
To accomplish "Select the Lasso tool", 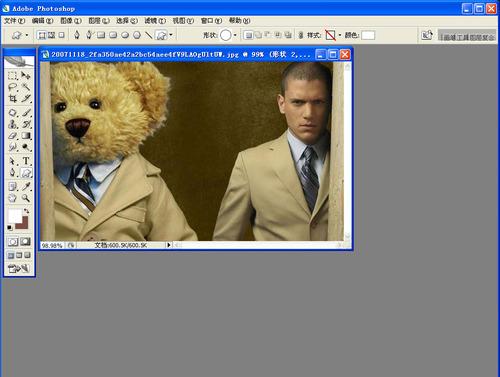I will tap(12, 87).
